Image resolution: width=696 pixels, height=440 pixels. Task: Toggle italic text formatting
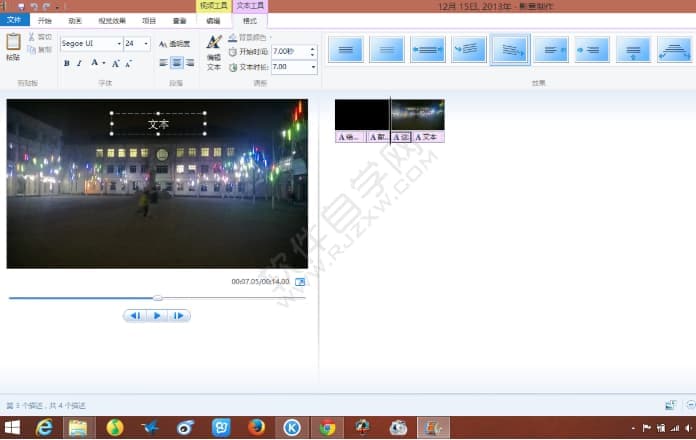click(80, 63)
